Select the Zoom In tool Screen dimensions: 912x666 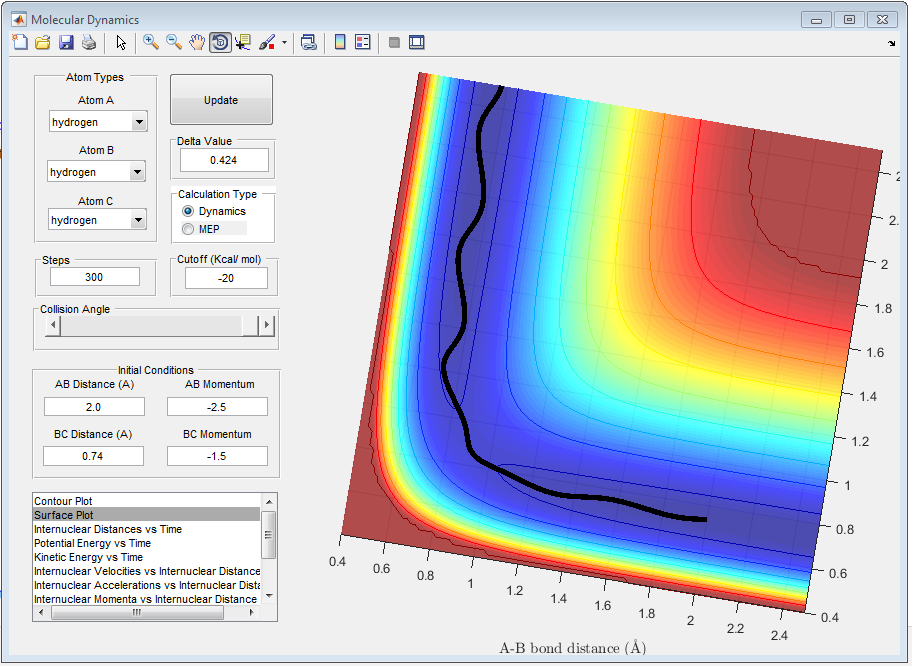pyautogui.click(x=151, y=42)
